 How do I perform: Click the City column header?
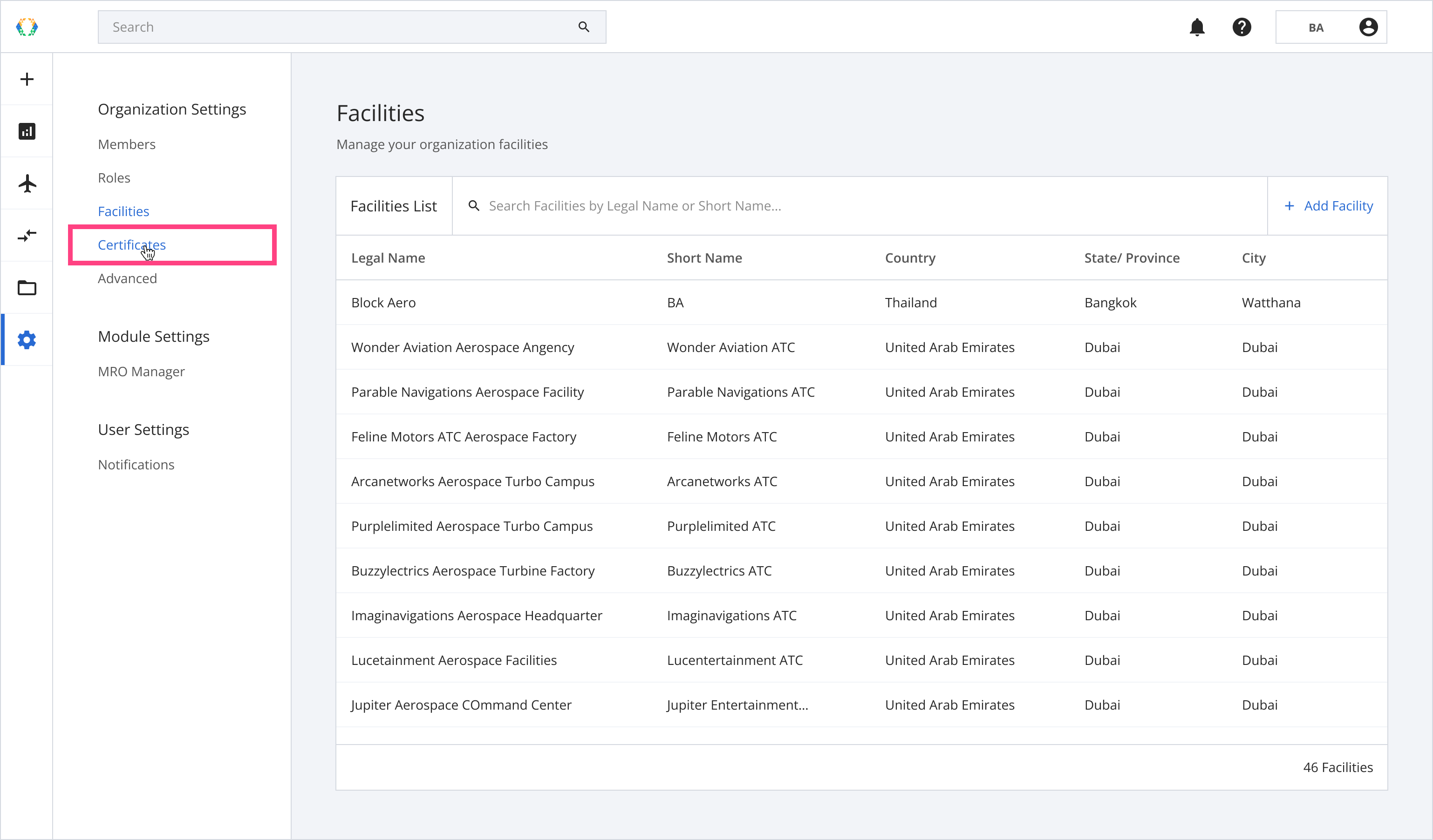1254,258
